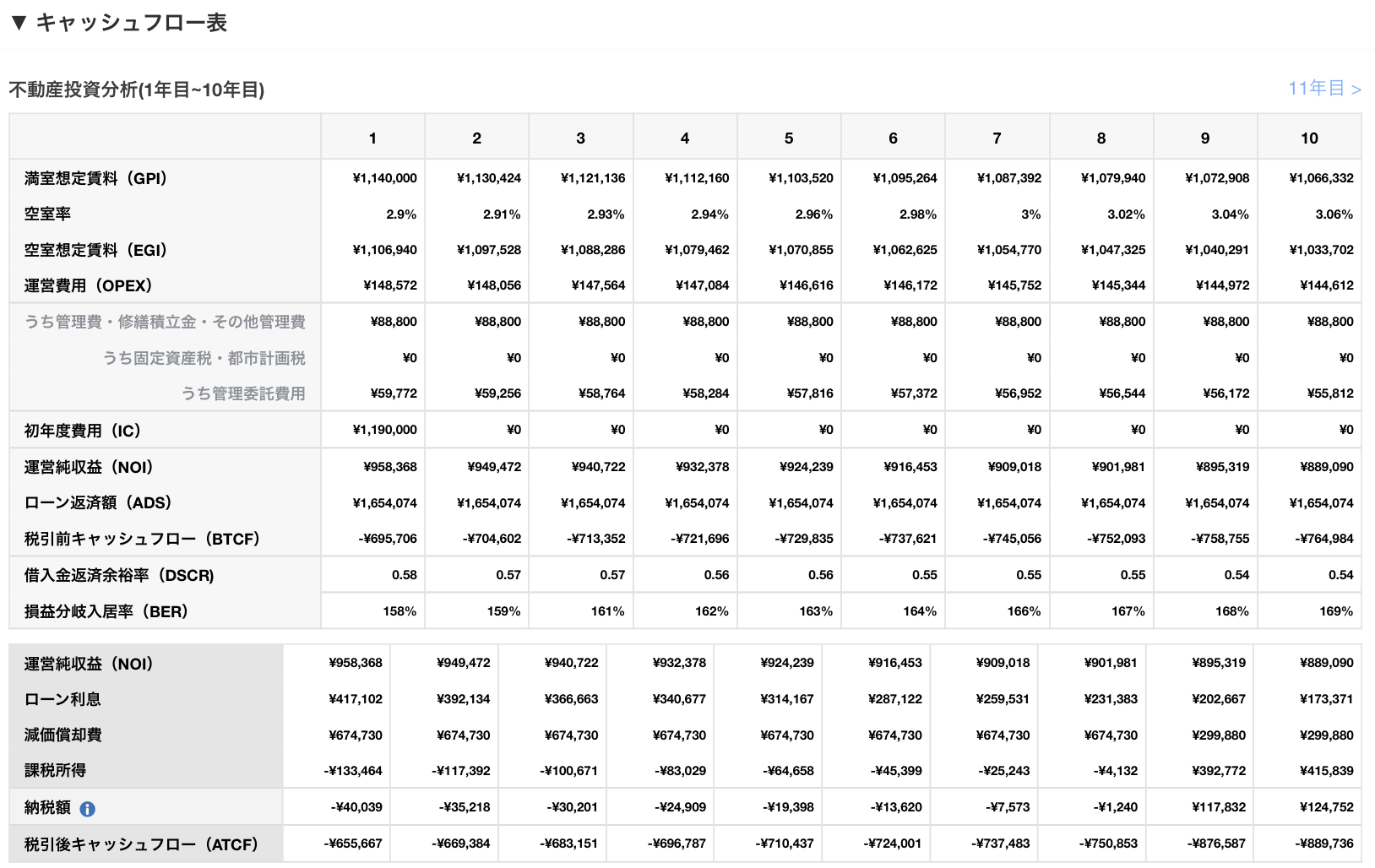
Task: Click GPI value ¥1,066,332
Action: (x=1321, y=178)
